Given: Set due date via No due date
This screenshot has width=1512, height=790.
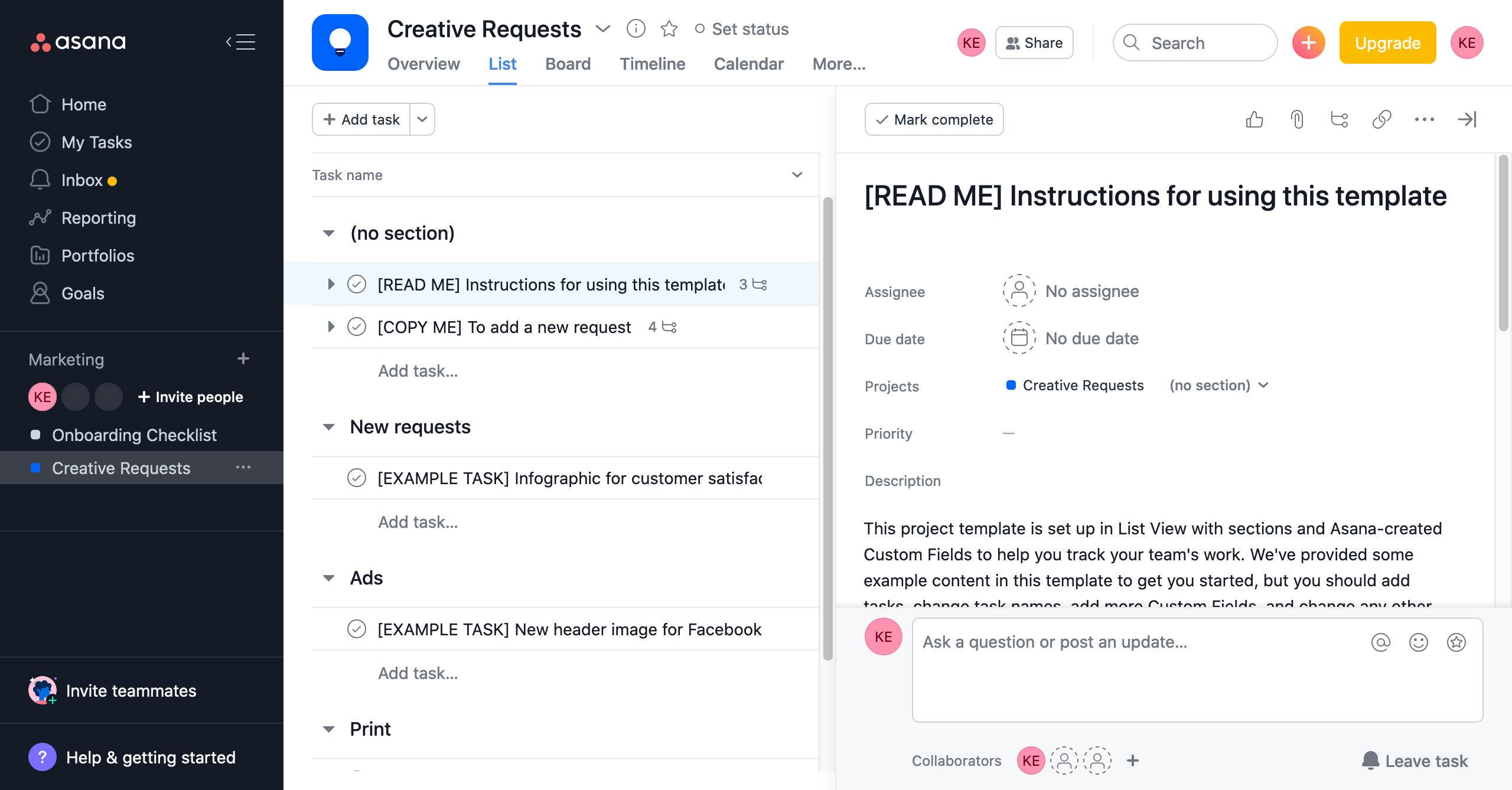Looking at the screenshot, I should 1071,338.
